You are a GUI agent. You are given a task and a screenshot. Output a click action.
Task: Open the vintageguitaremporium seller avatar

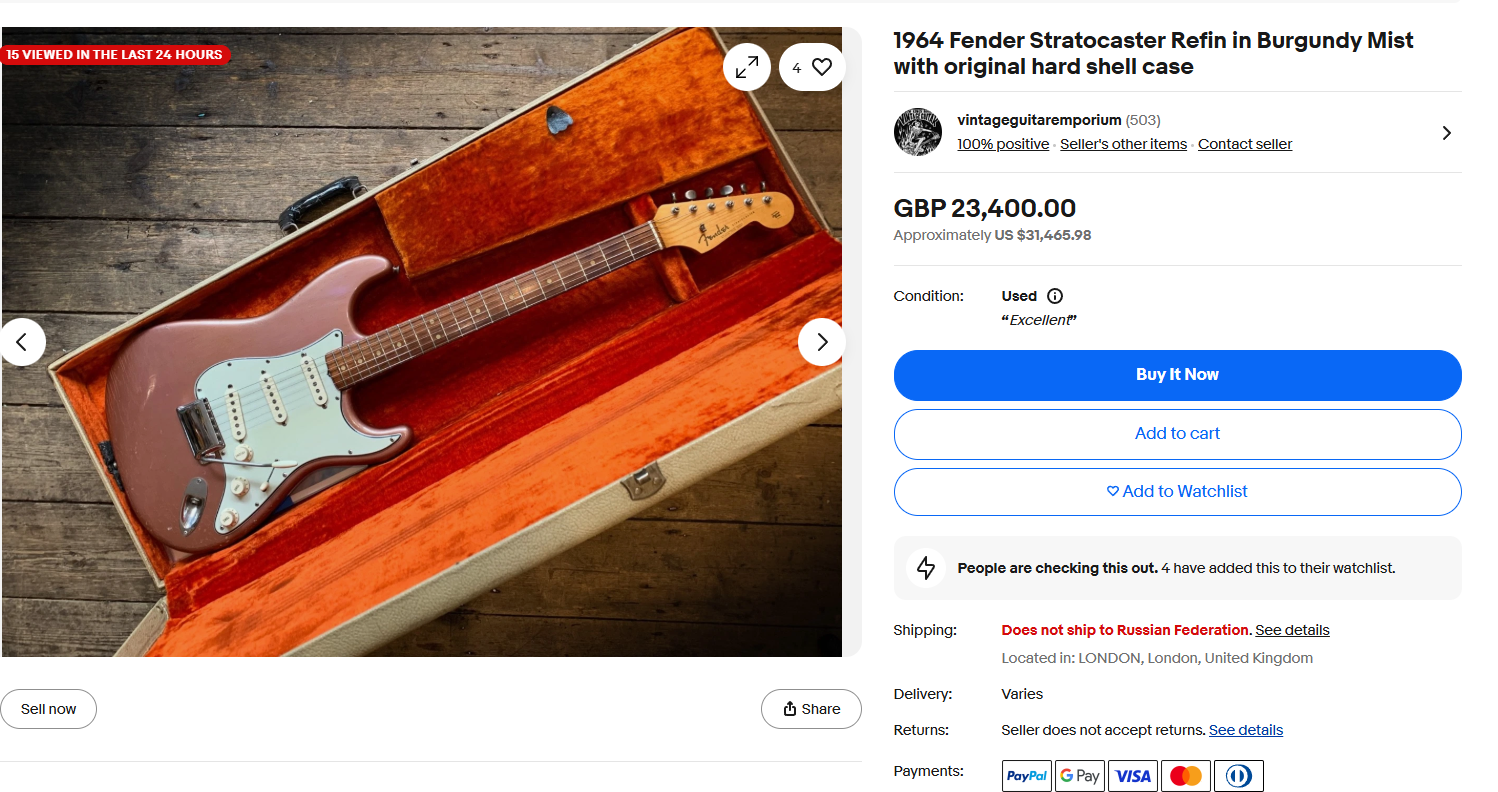917,132
